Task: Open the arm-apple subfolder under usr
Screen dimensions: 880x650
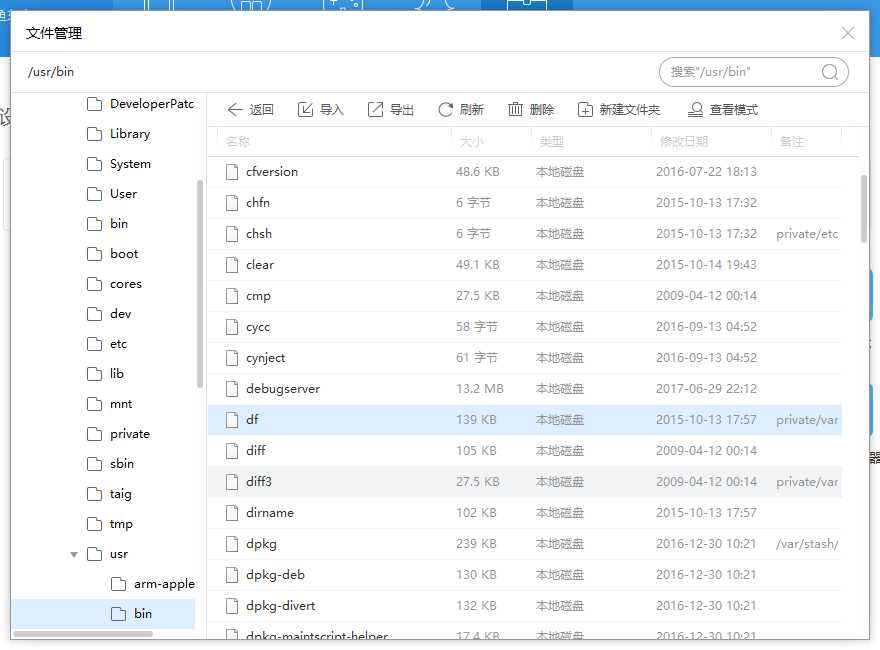Action: (164, 584)
